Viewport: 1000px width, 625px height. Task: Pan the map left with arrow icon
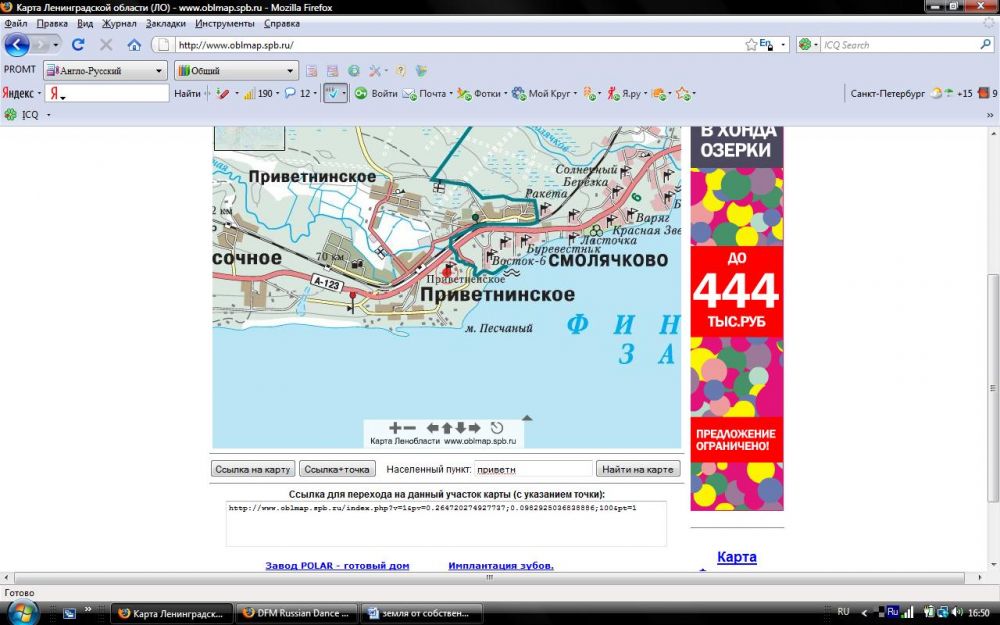(x=432, y=428)
